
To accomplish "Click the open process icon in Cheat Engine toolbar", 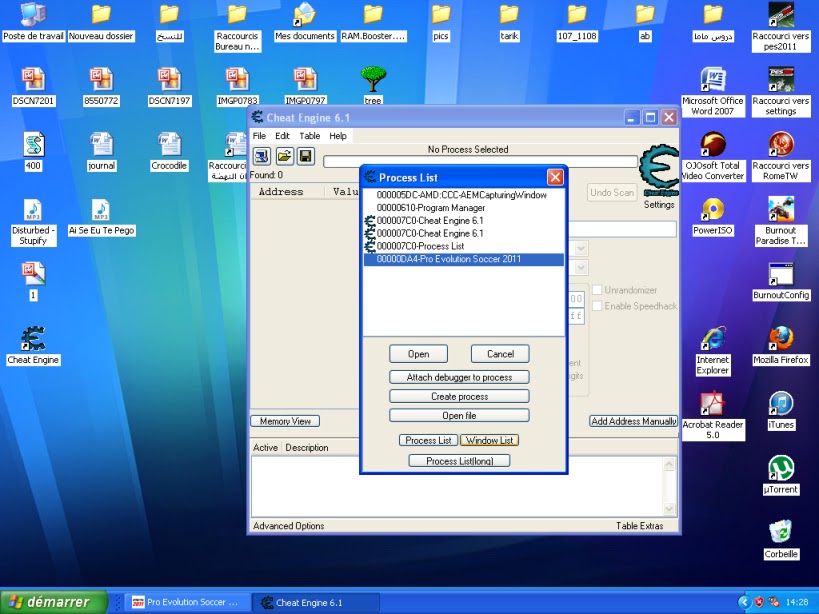I will click(262, 156).
